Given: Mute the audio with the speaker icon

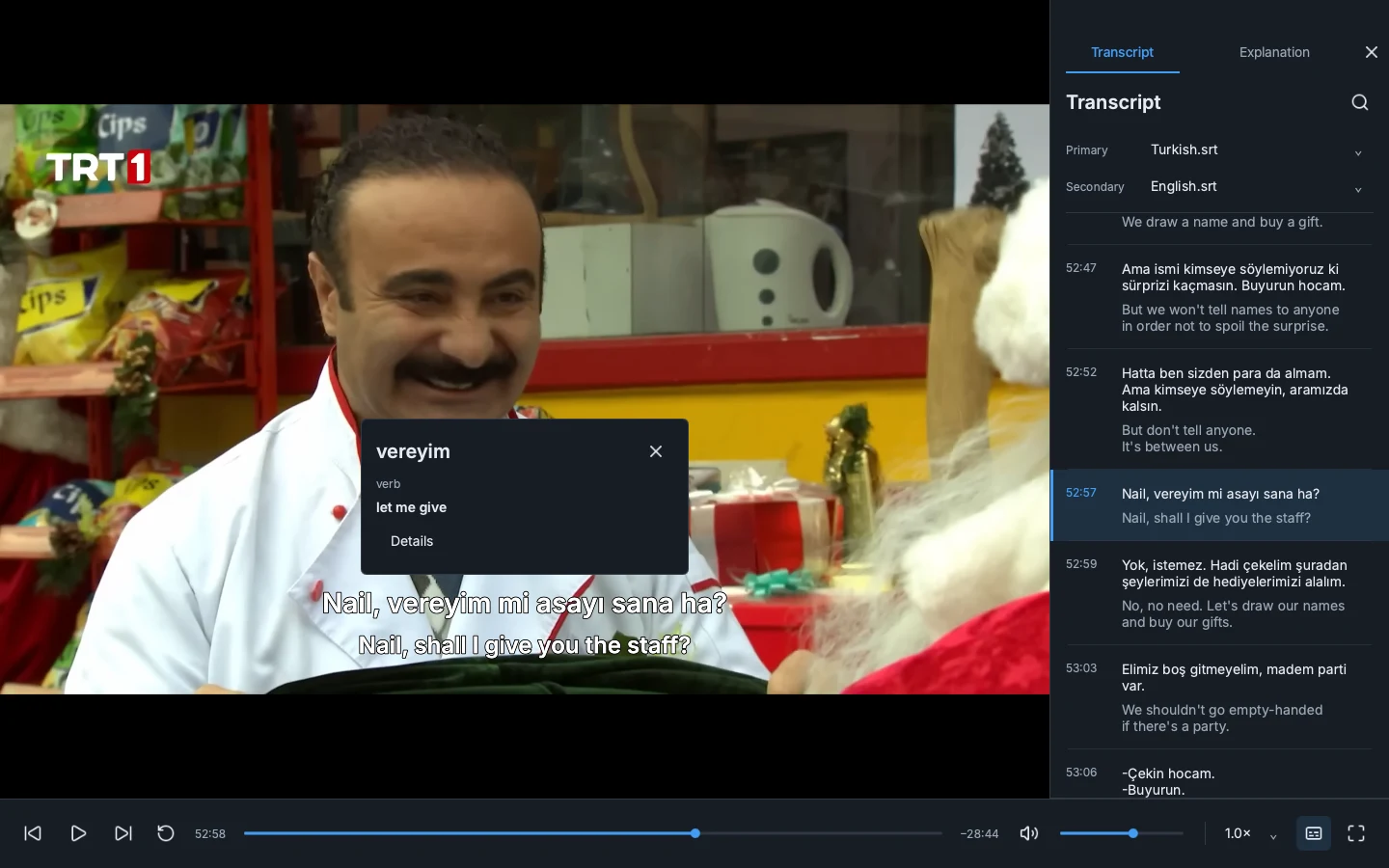Looking at the screenshot, I should (x=1029, y=833).
